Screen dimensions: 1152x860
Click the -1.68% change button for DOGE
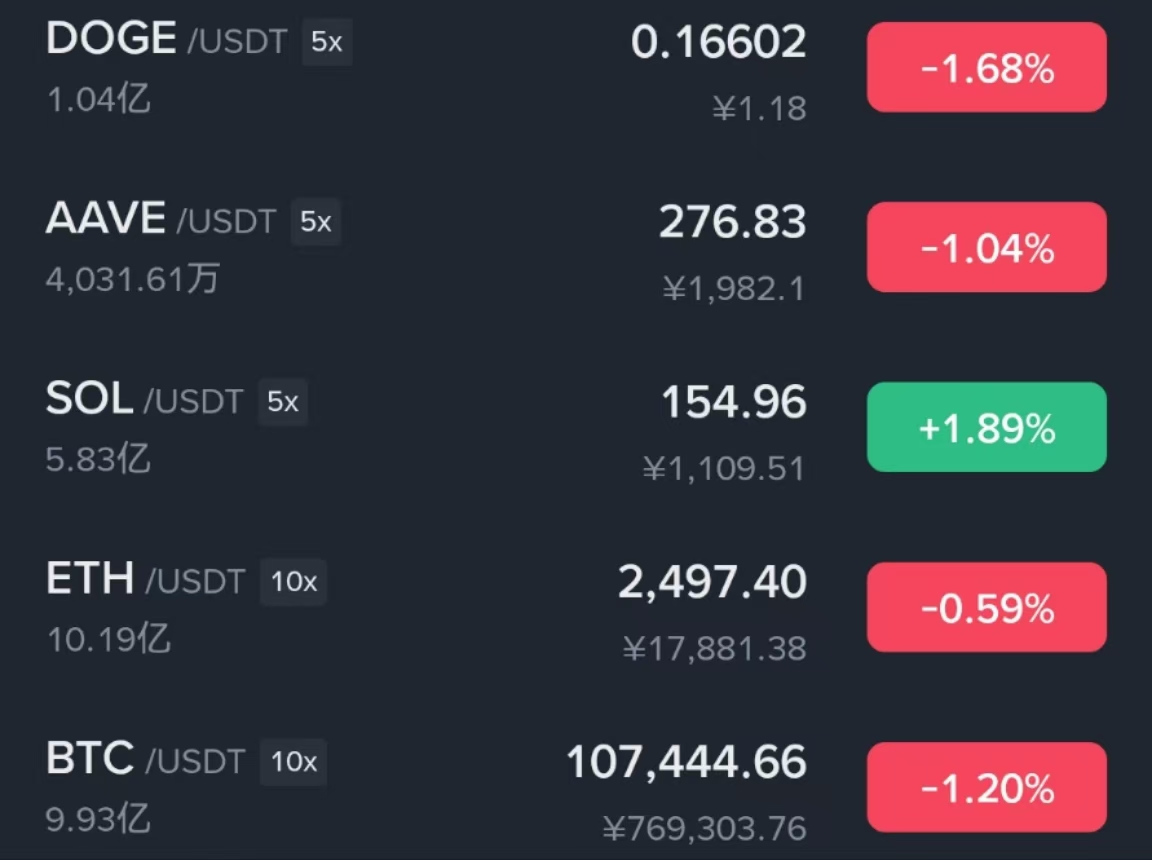click(987, 68)
